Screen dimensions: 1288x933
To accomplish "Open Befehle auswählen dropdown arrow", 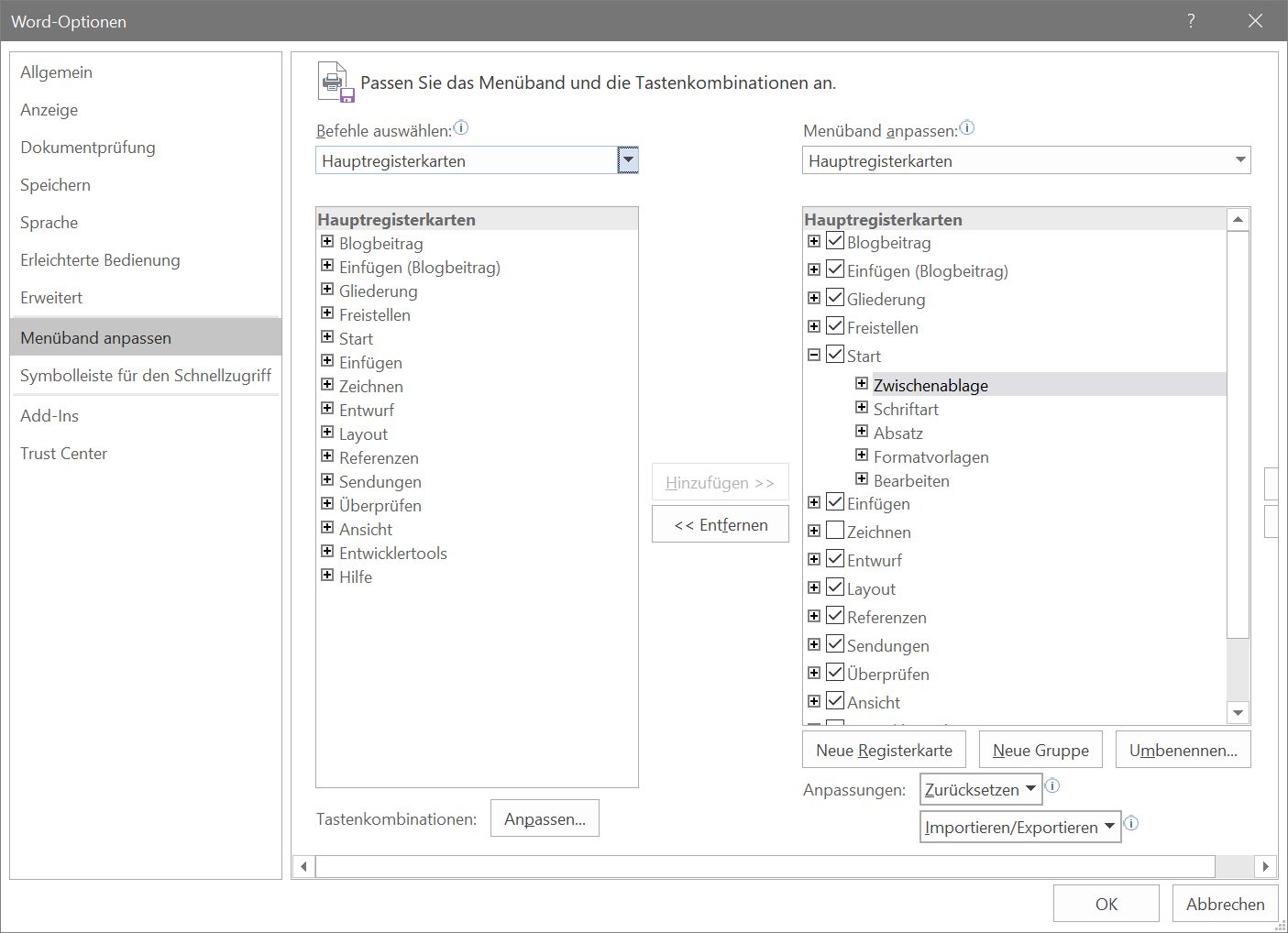I will point(628,160).
